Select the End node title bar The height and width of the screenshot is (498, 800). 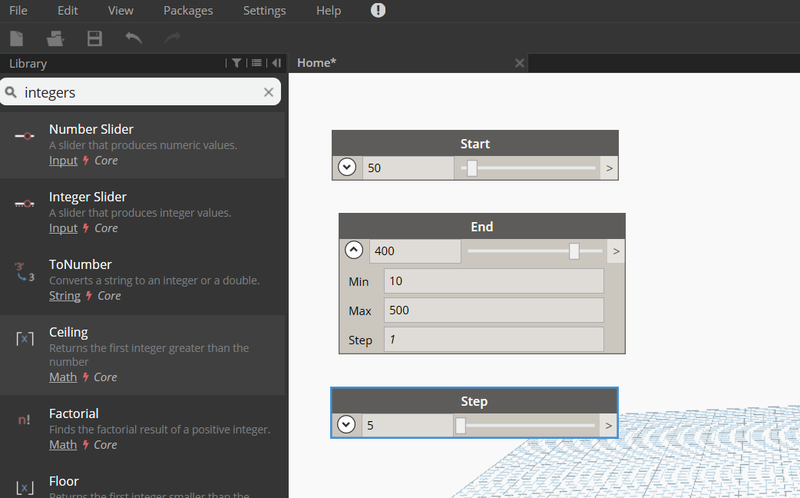pyautogui.click(x=482, y=227)
